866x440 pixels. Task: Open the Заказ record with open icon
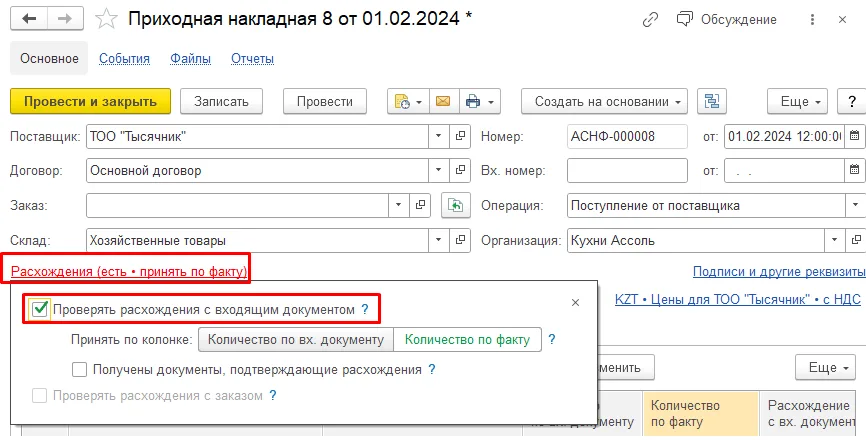(x=420, y=205)
